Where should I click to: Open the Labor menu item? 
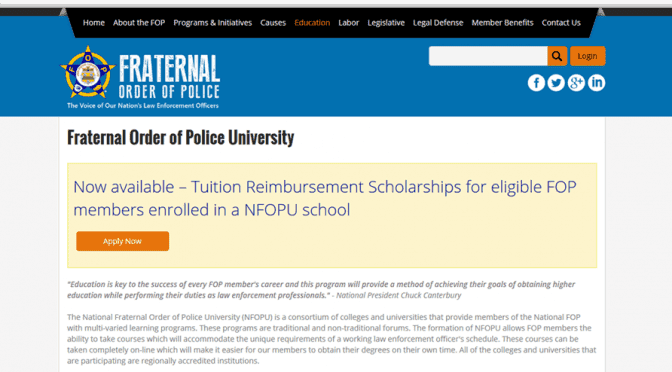[x=348, y=23]
